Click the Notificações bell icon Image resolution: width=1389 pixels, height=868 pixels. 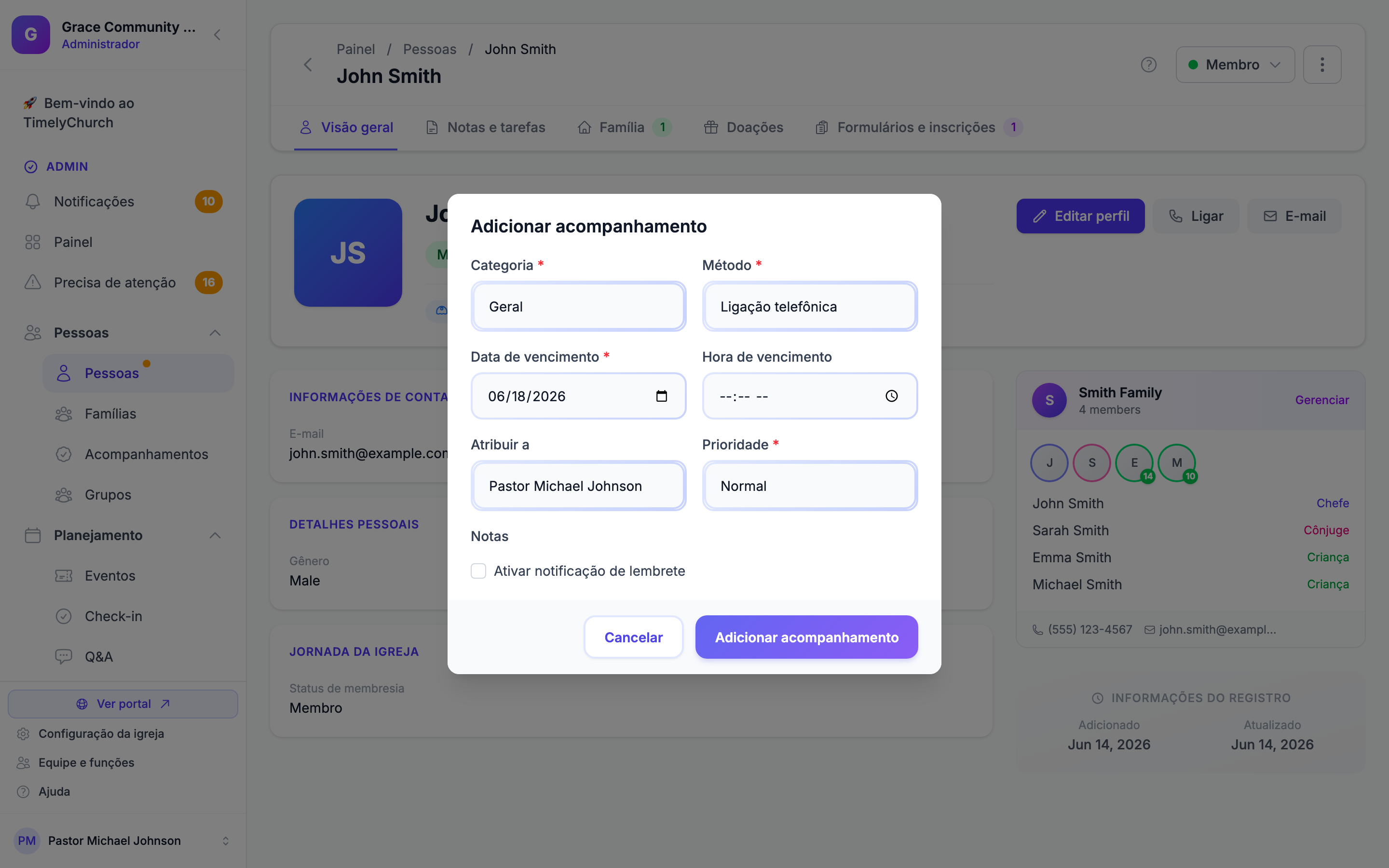[33, 202]
